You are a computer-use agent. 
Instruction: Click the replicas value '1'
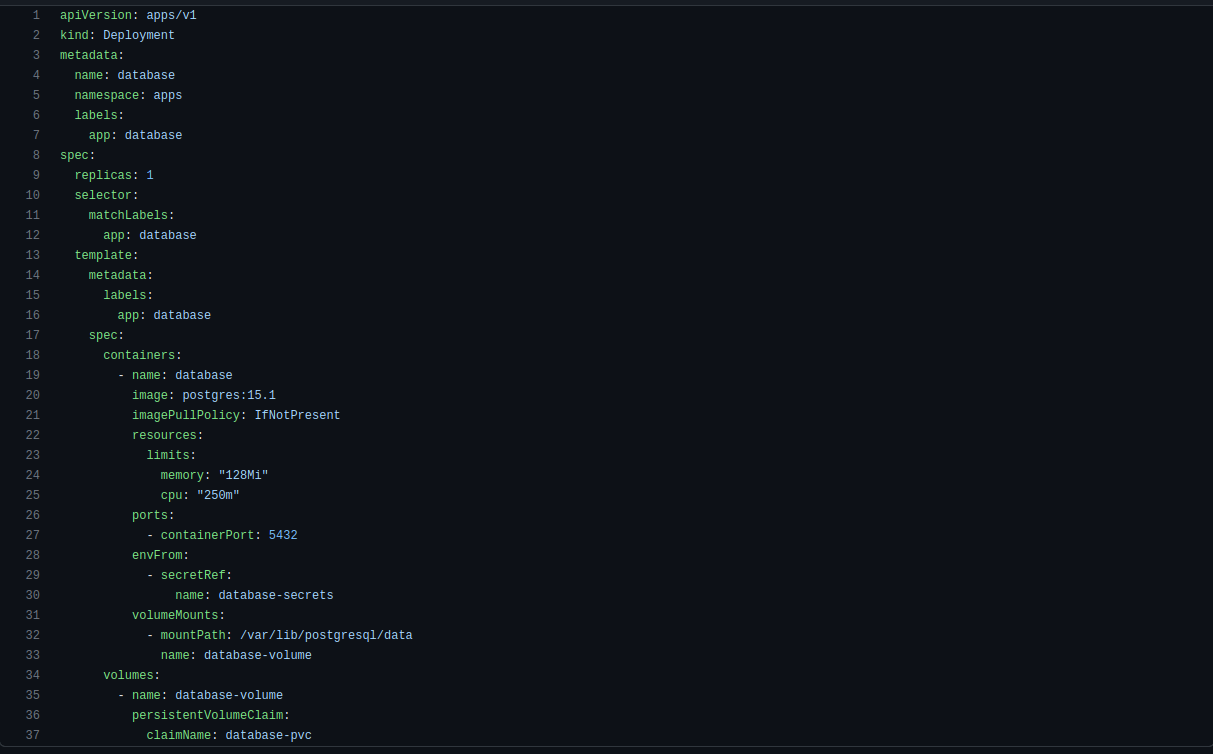[150, 175]
